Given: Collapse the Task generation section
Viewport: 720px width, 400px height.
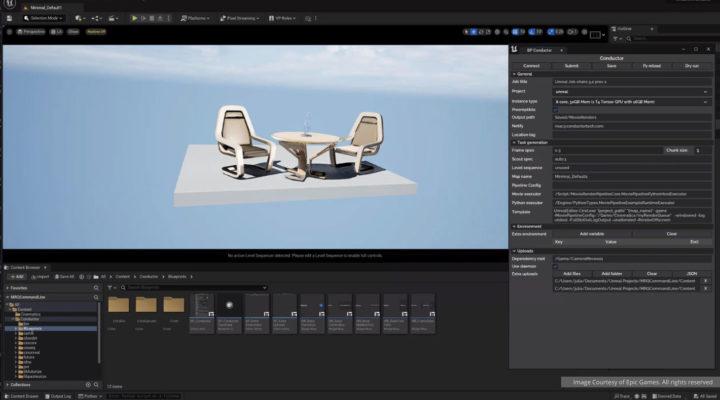Looking at the screenshot, I should point(514,143).
